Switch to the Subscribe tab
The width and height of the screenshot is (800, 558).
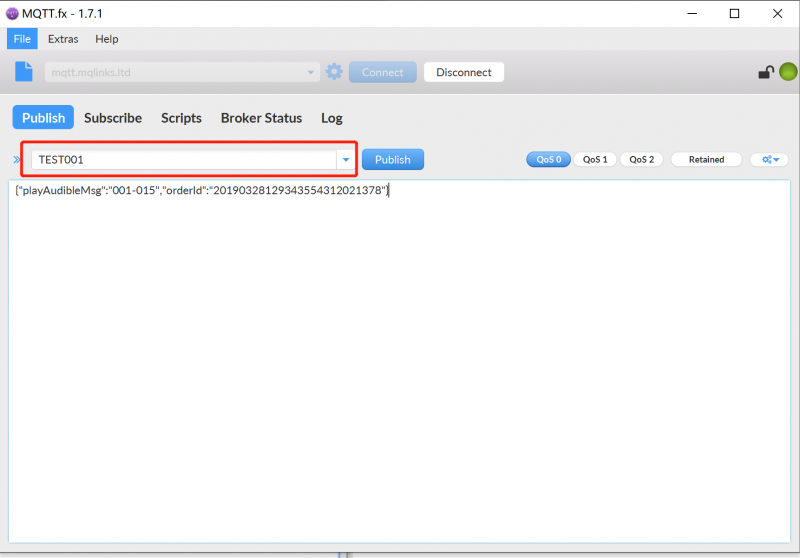113,118
